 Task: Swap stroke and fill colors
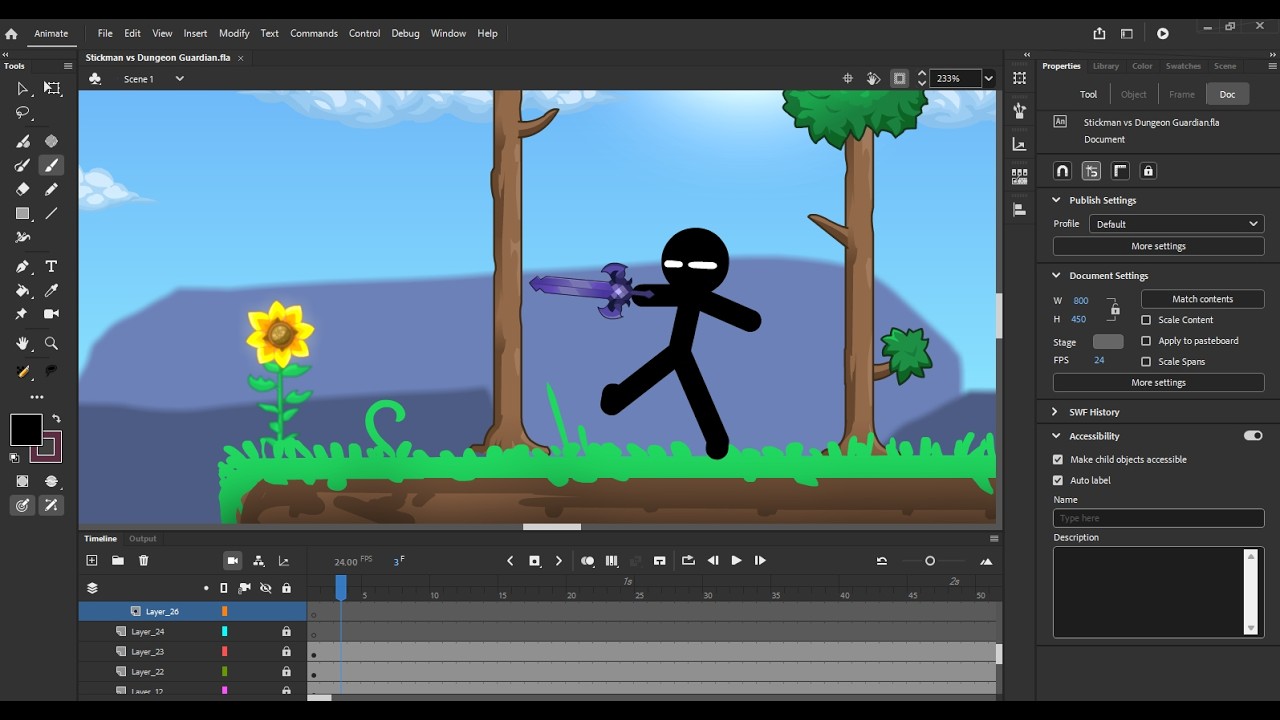click(56, 419)
